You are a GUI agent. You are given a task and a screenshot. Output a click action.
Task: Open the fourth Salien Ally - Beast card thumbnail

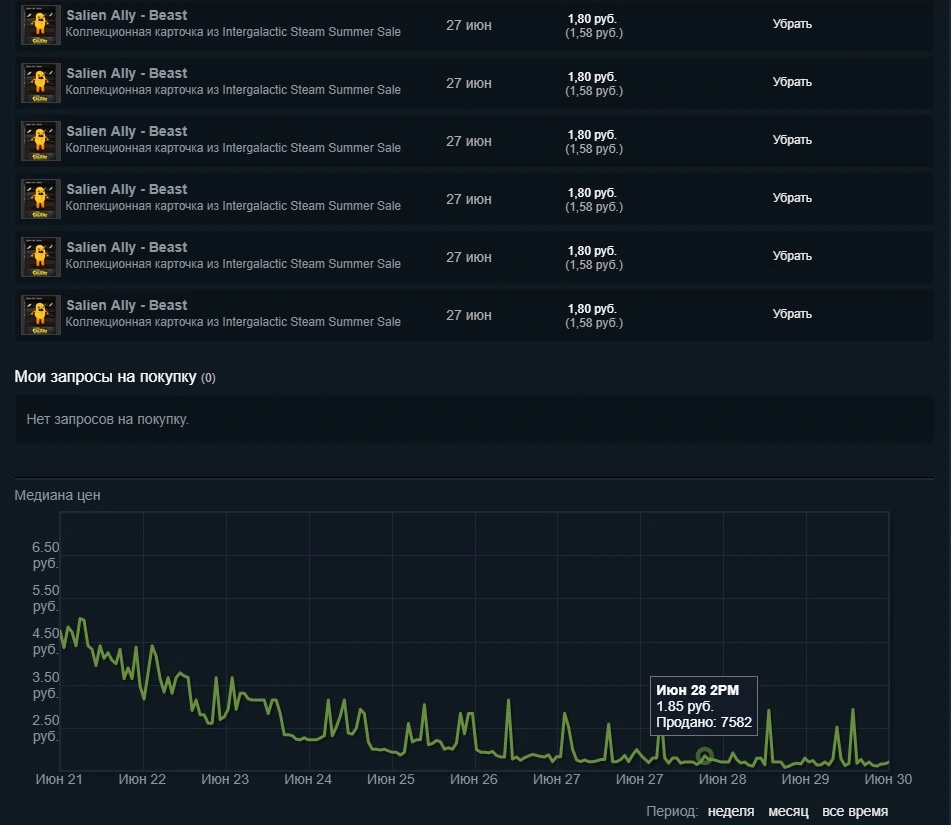pyautogui.click(x=41, y=199)
